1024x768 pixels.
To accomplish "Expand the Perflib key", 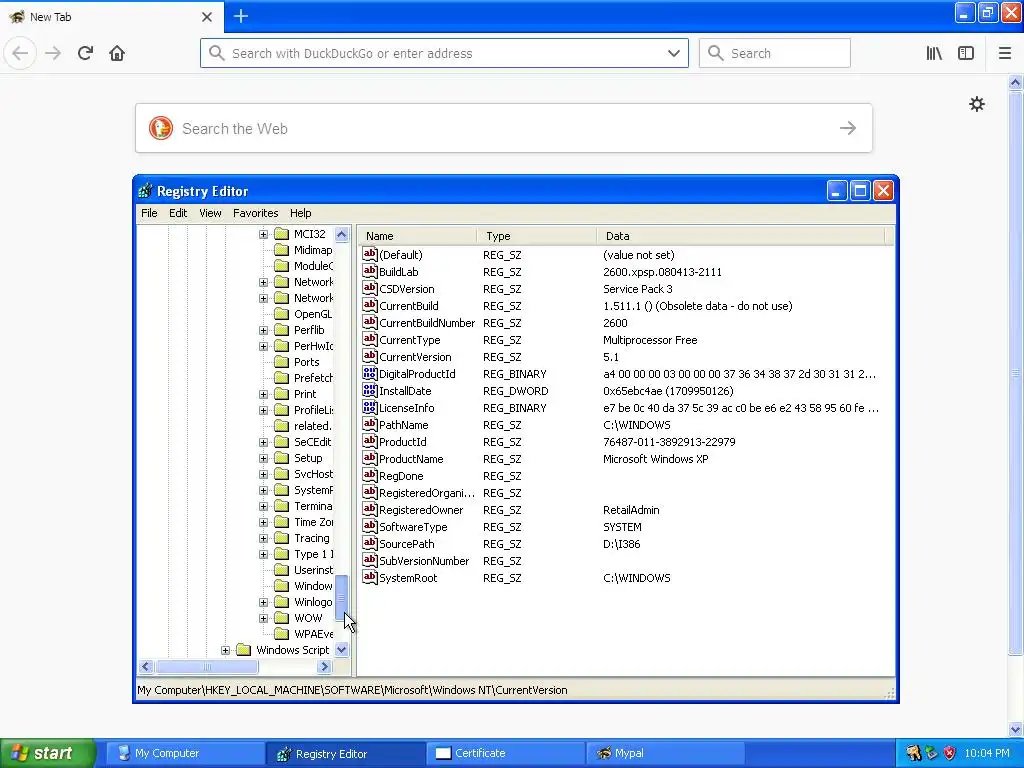I will click(263, 330).
